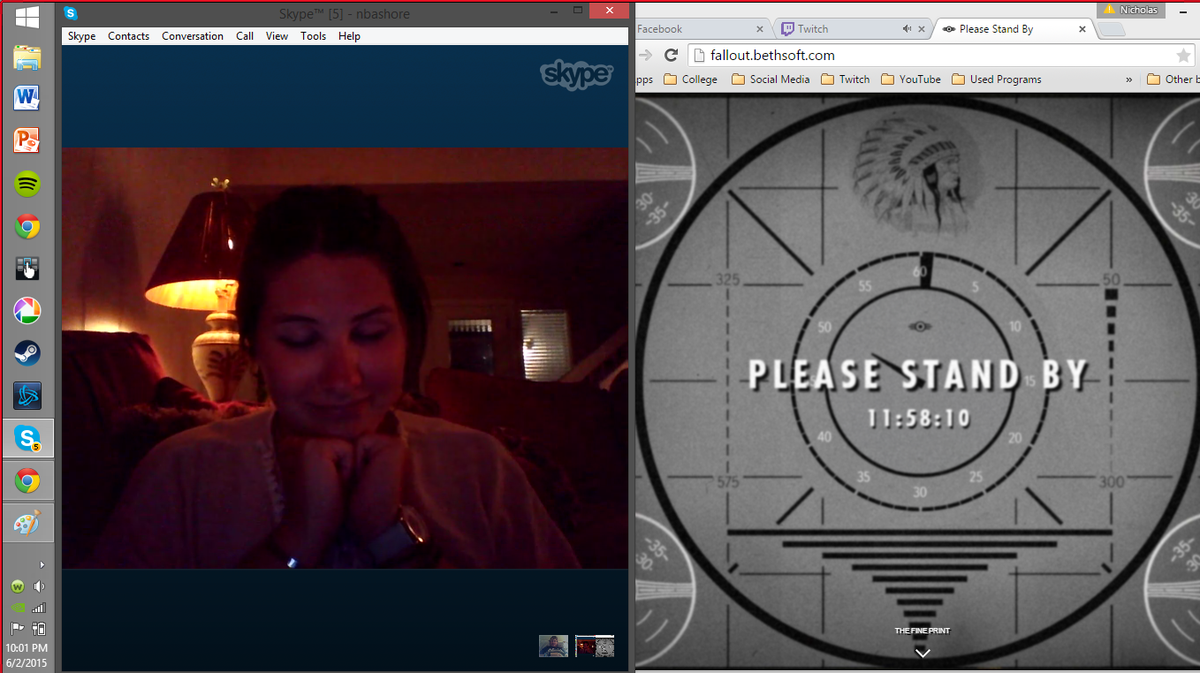Click the Please Stand By headline text
Viewport: 1200px width, 673px height.
(917, 375)
